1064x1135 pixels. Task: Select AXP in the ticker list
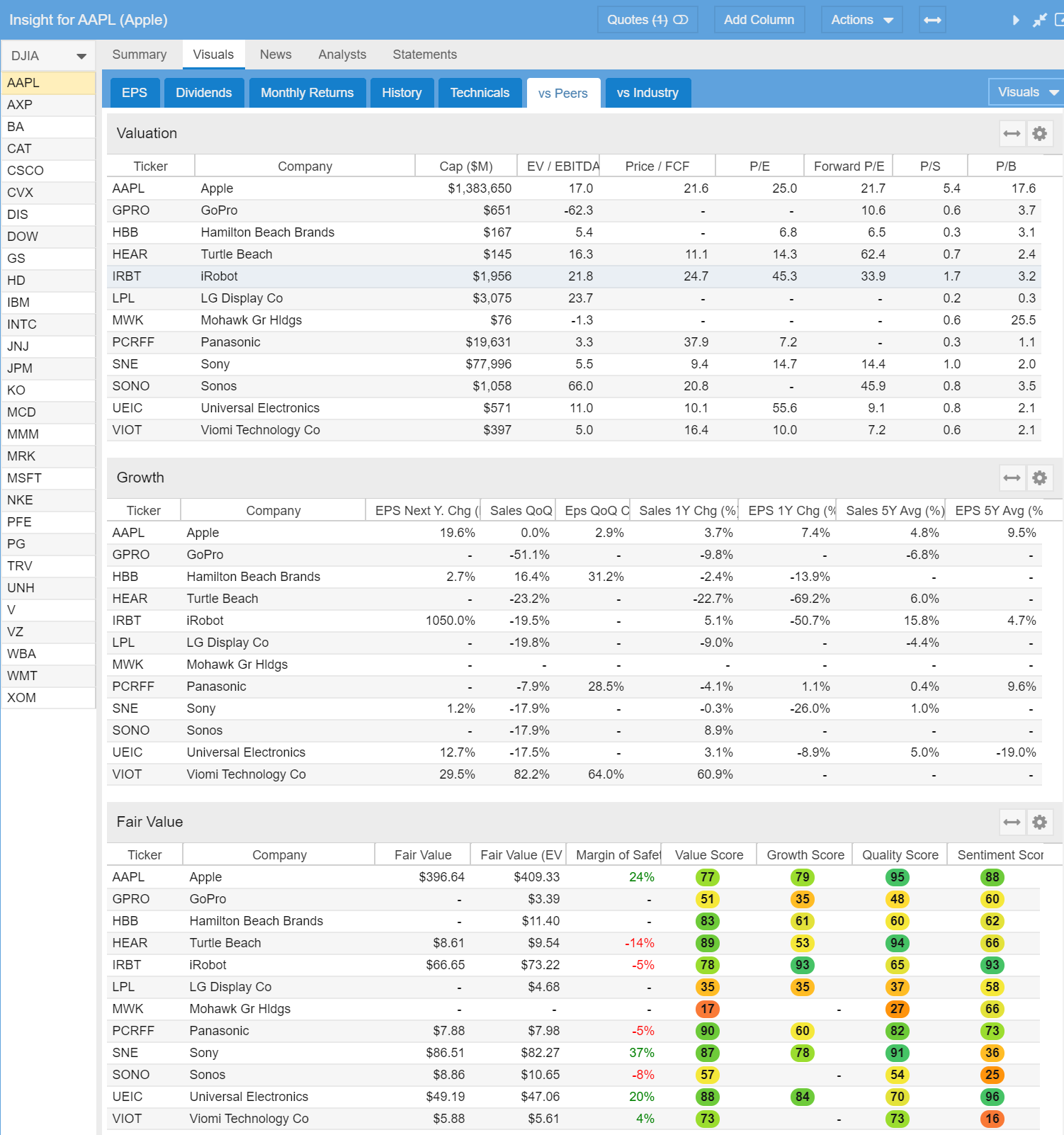tap(48, 105)
